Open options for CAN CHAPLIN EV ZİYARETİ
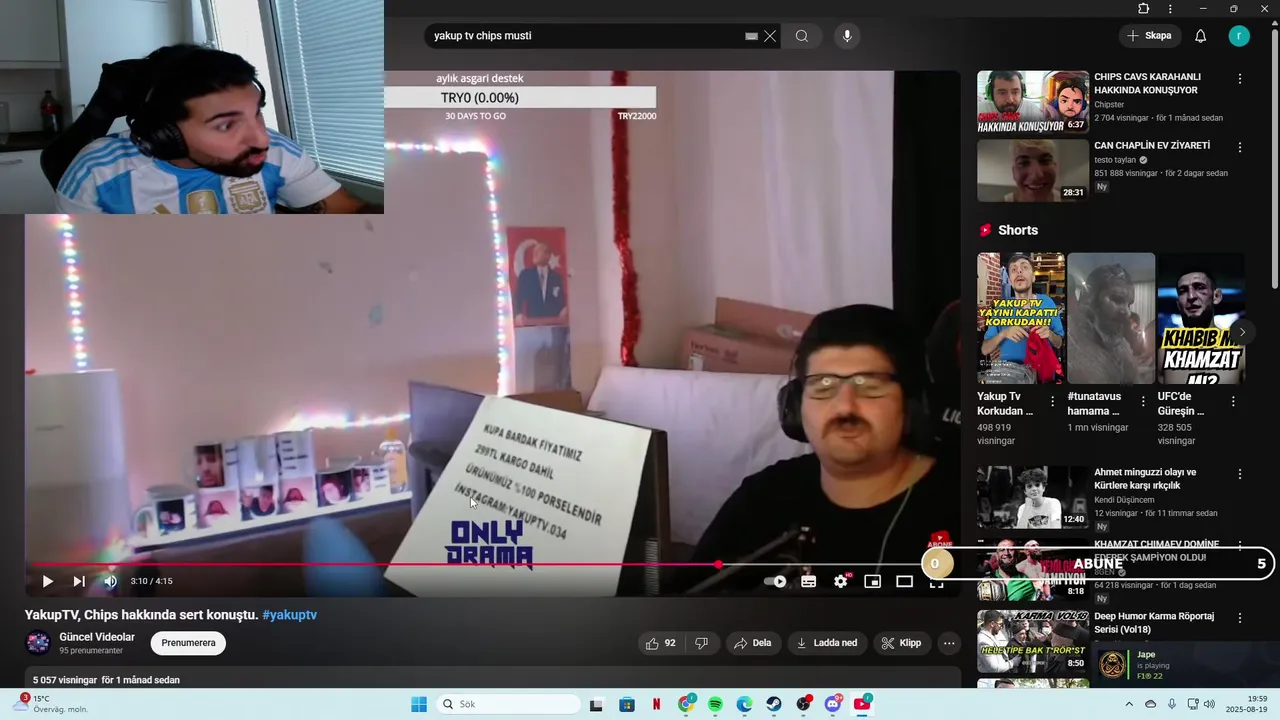 pyautogui.click(x=1240, y=147)
